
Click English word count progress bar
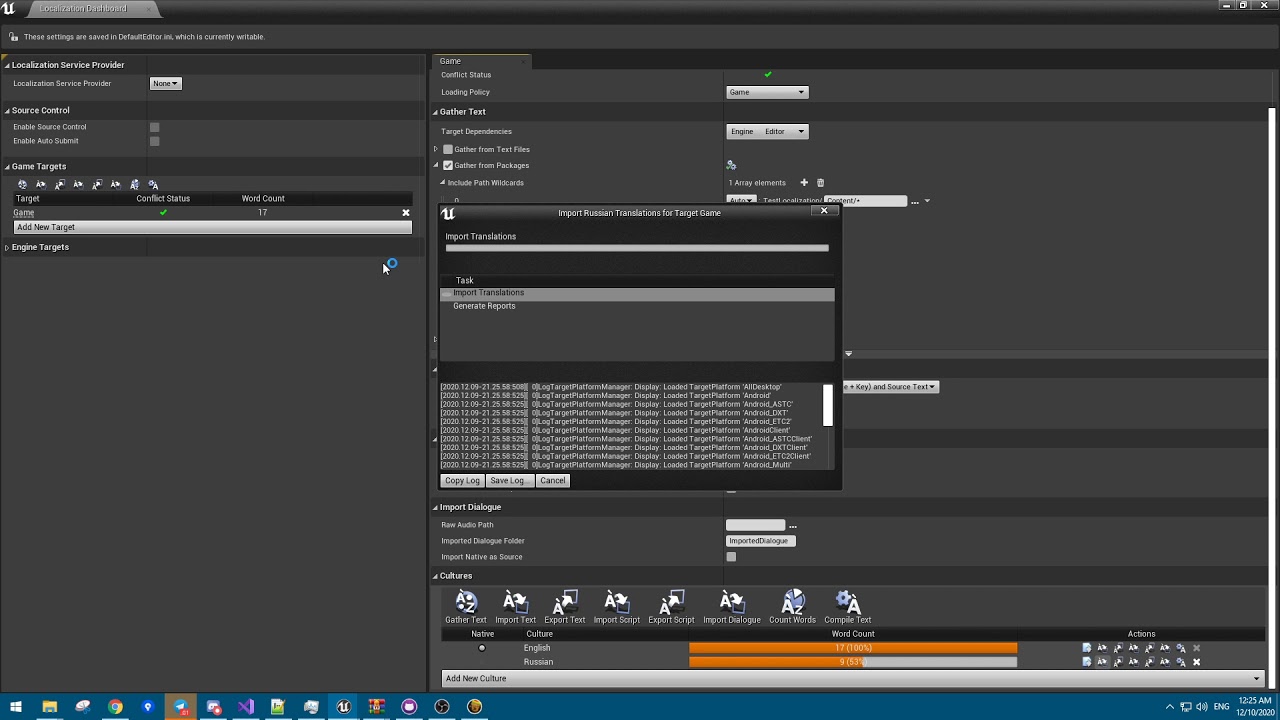[853, 648]
